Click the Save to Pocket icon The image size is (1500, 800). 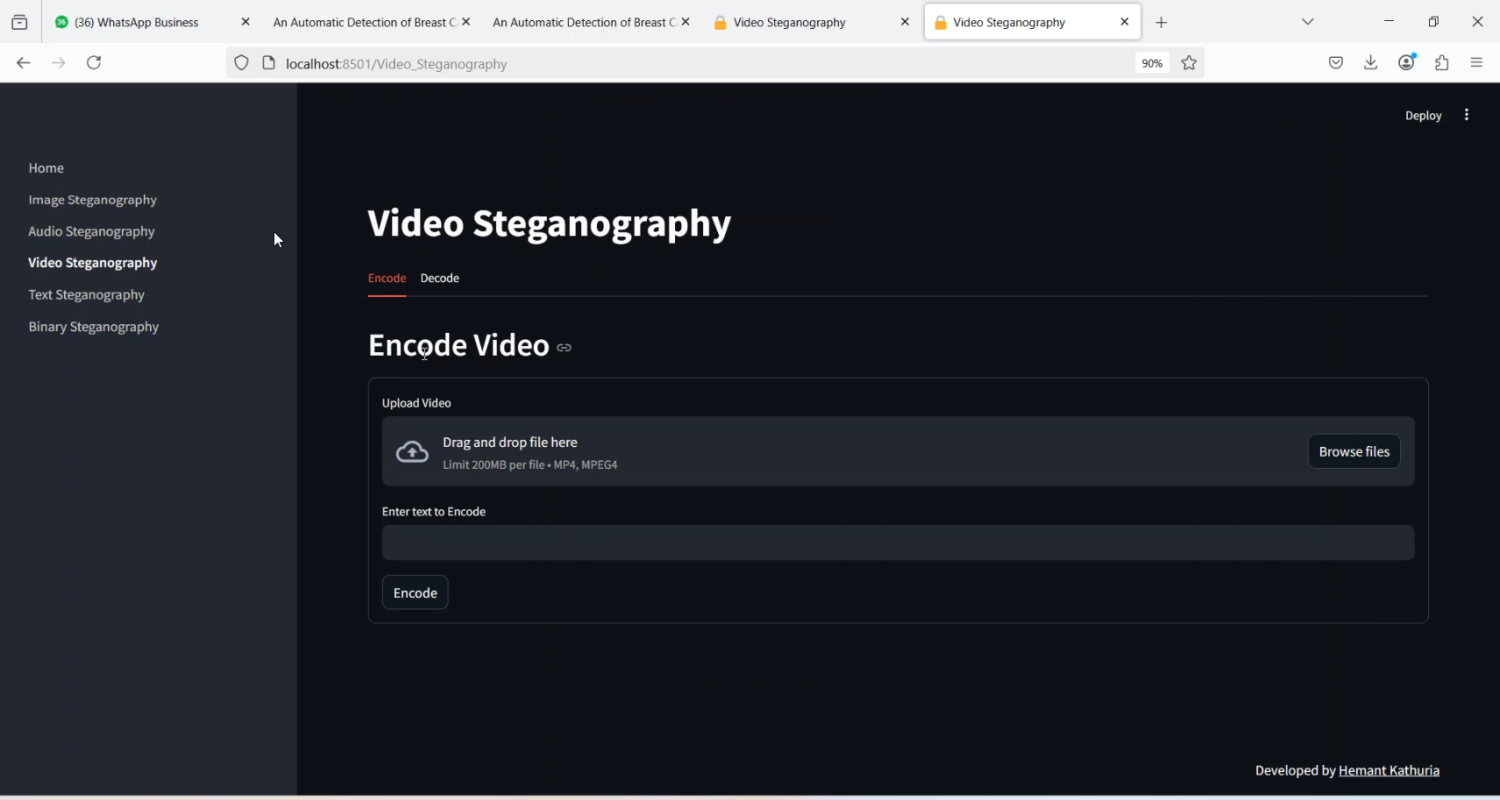[x=1335, y=62]
